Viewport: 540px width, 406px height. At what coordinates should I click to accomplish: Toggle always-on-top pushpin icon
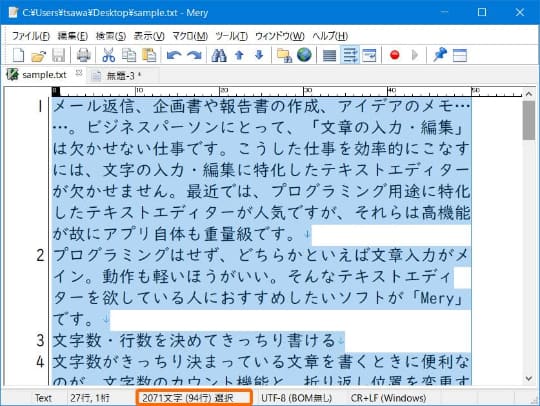440,55
